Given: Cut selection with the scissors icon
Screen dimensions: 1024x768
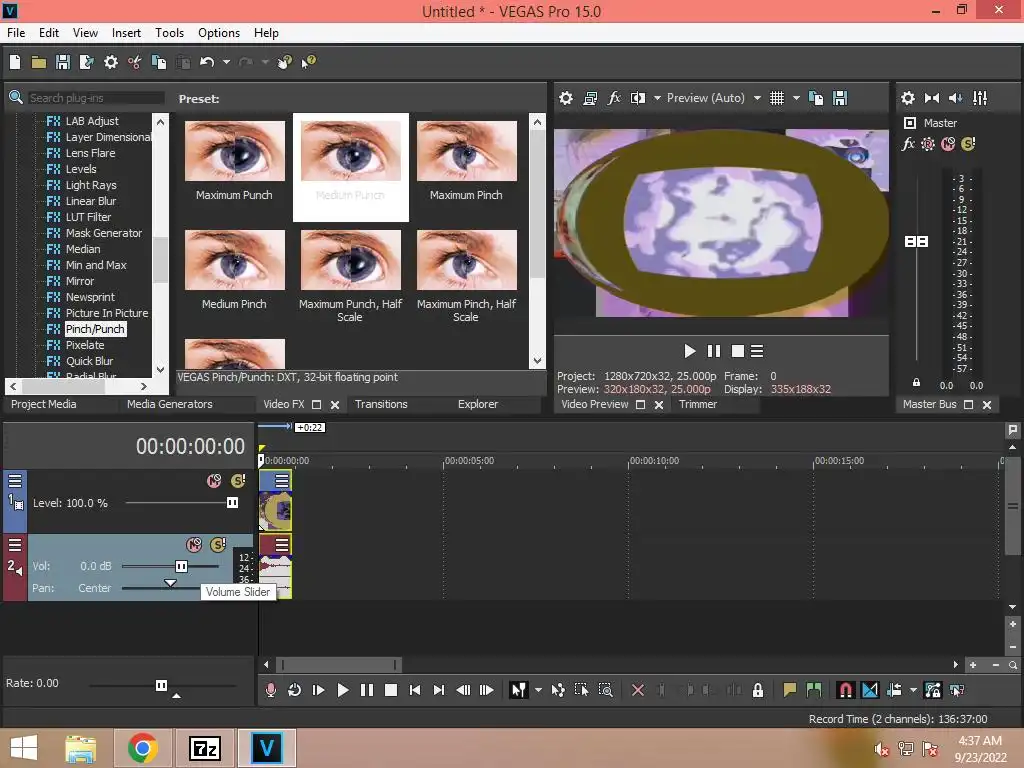Looking at the screenshot, I should [x=135, y=62].
